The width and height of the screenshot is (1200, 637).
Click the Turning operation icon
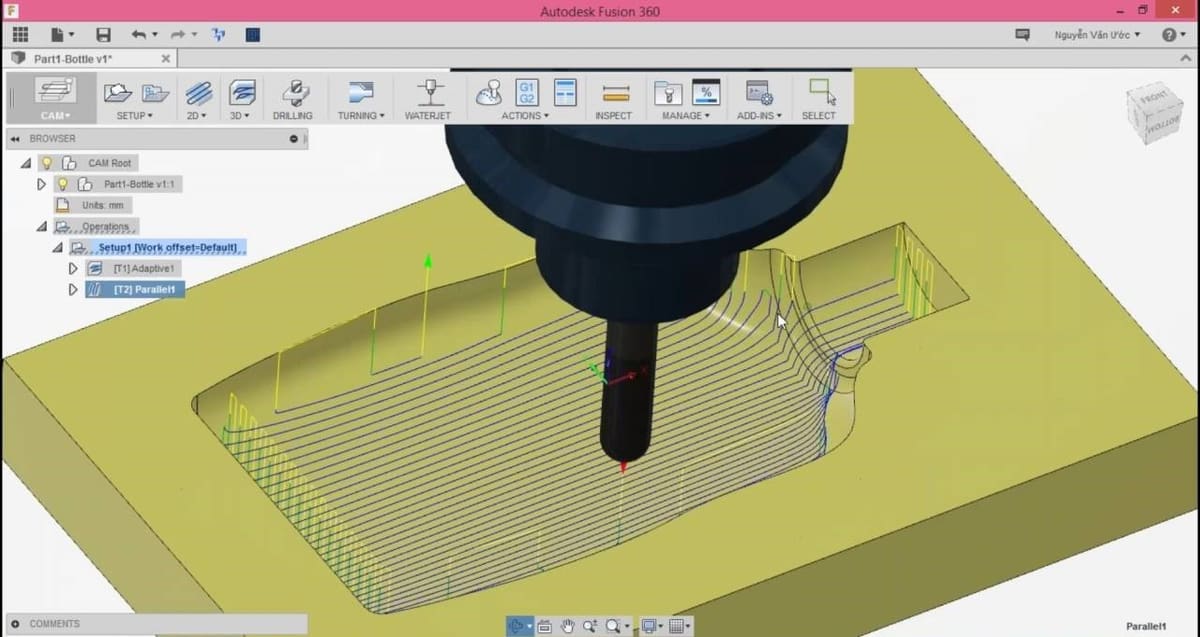point(361,93)
